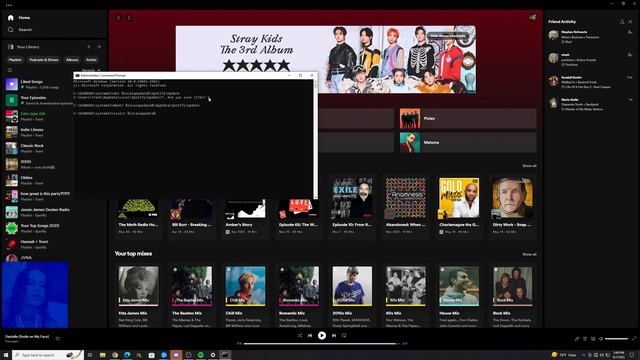
Task: Select the Artists filter chip
Action: [91, 60]
